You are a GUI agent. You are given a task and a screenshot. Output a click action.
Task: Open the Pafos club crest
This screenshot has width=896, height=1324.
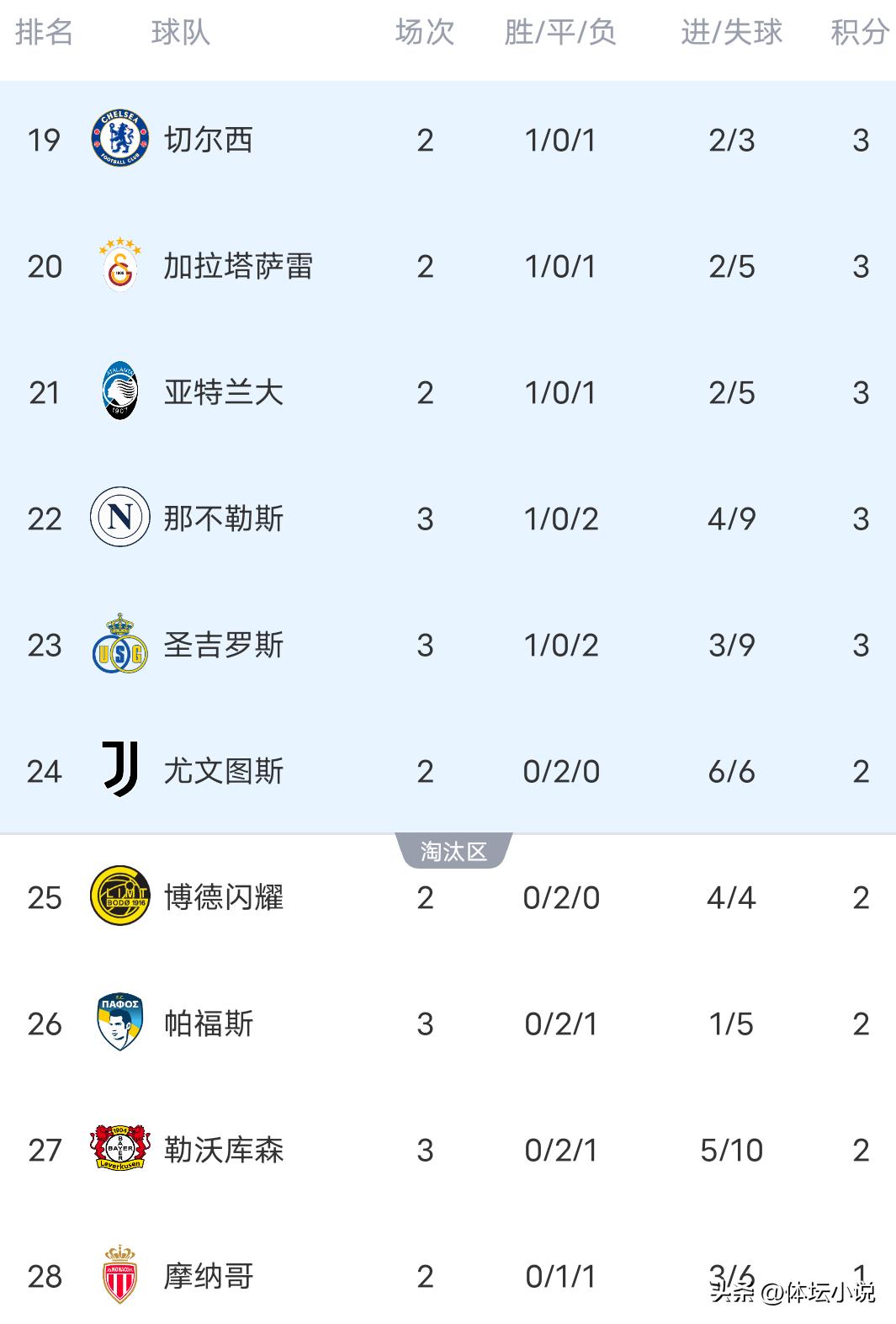click(120, 1023)
